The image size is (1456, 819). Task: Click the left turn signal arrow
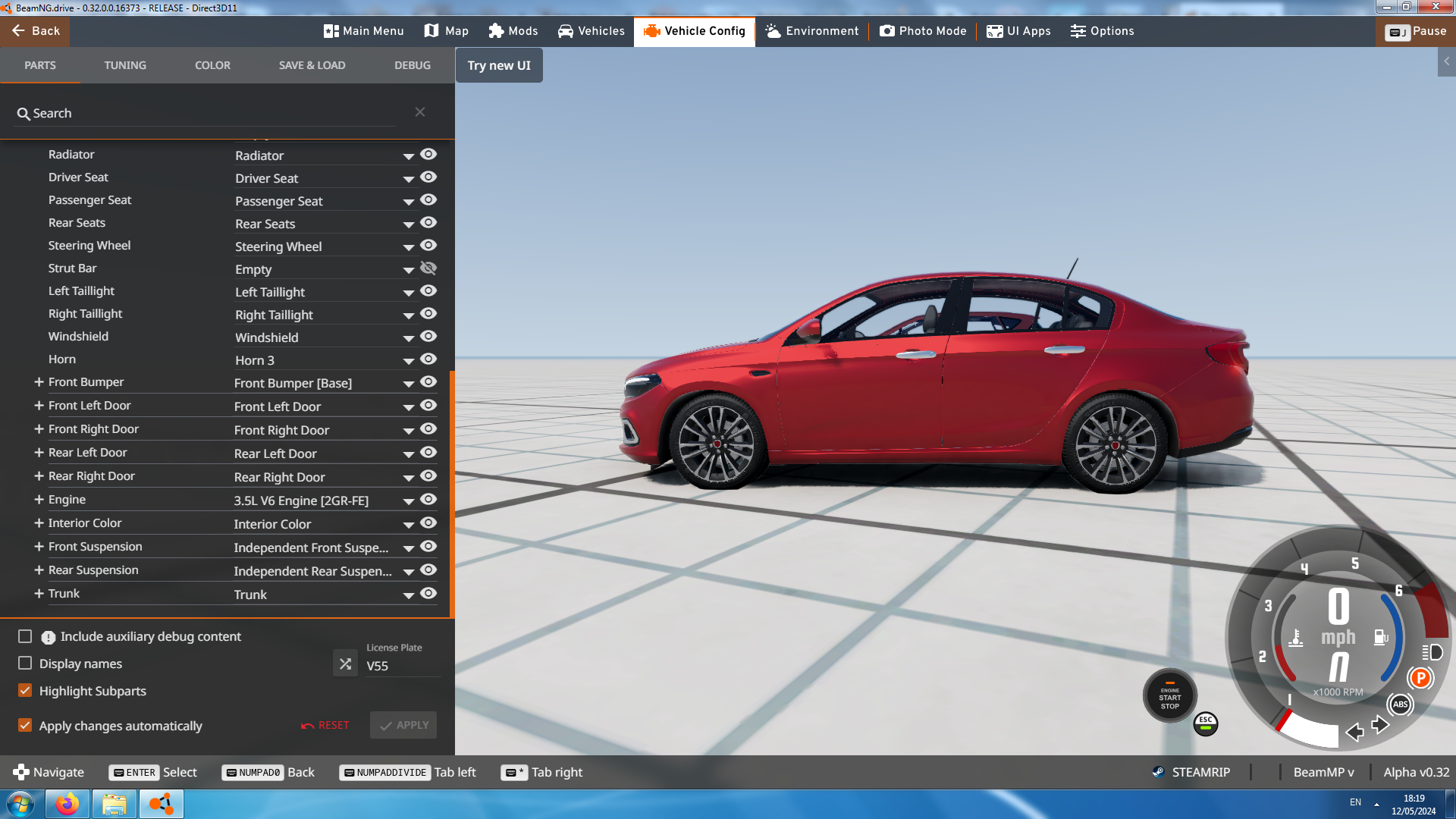click(1354, 732)
